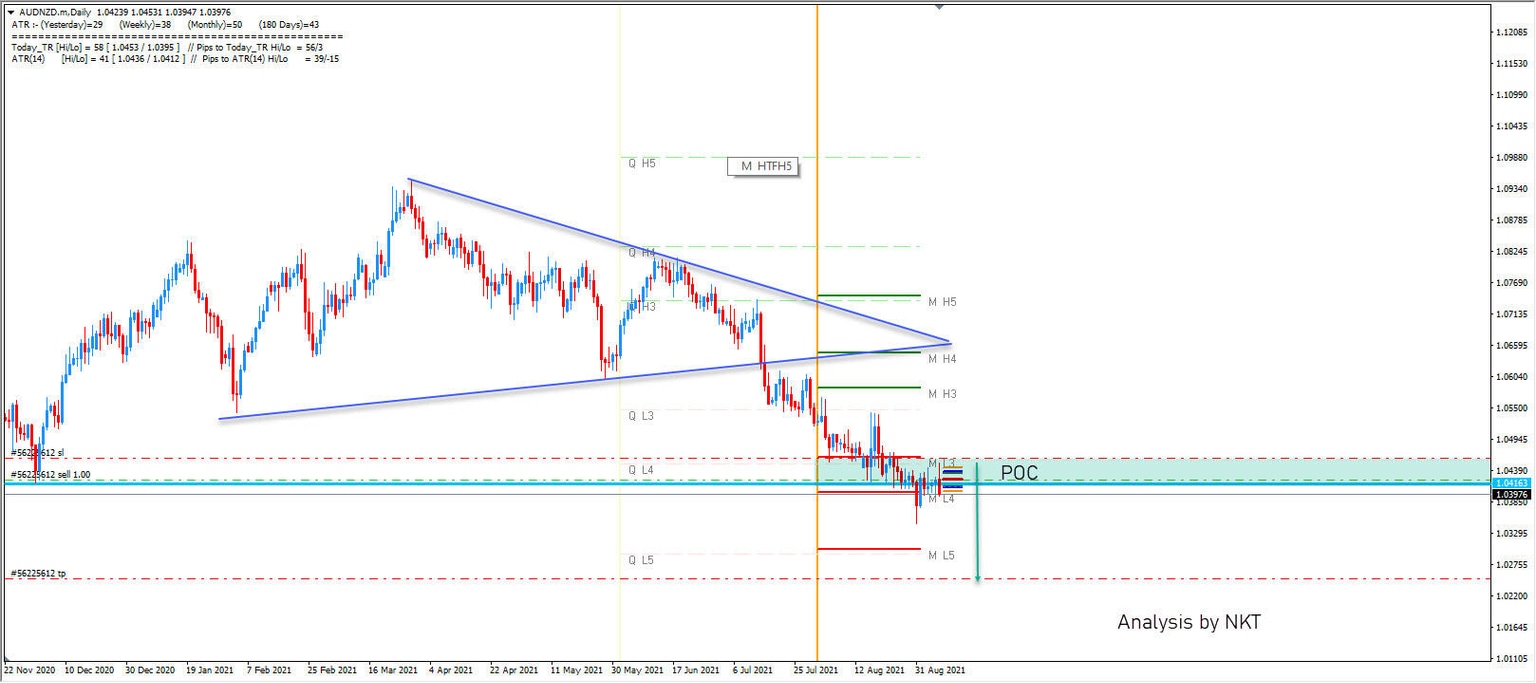Select the M HTFH5 label box

(762, 167)
